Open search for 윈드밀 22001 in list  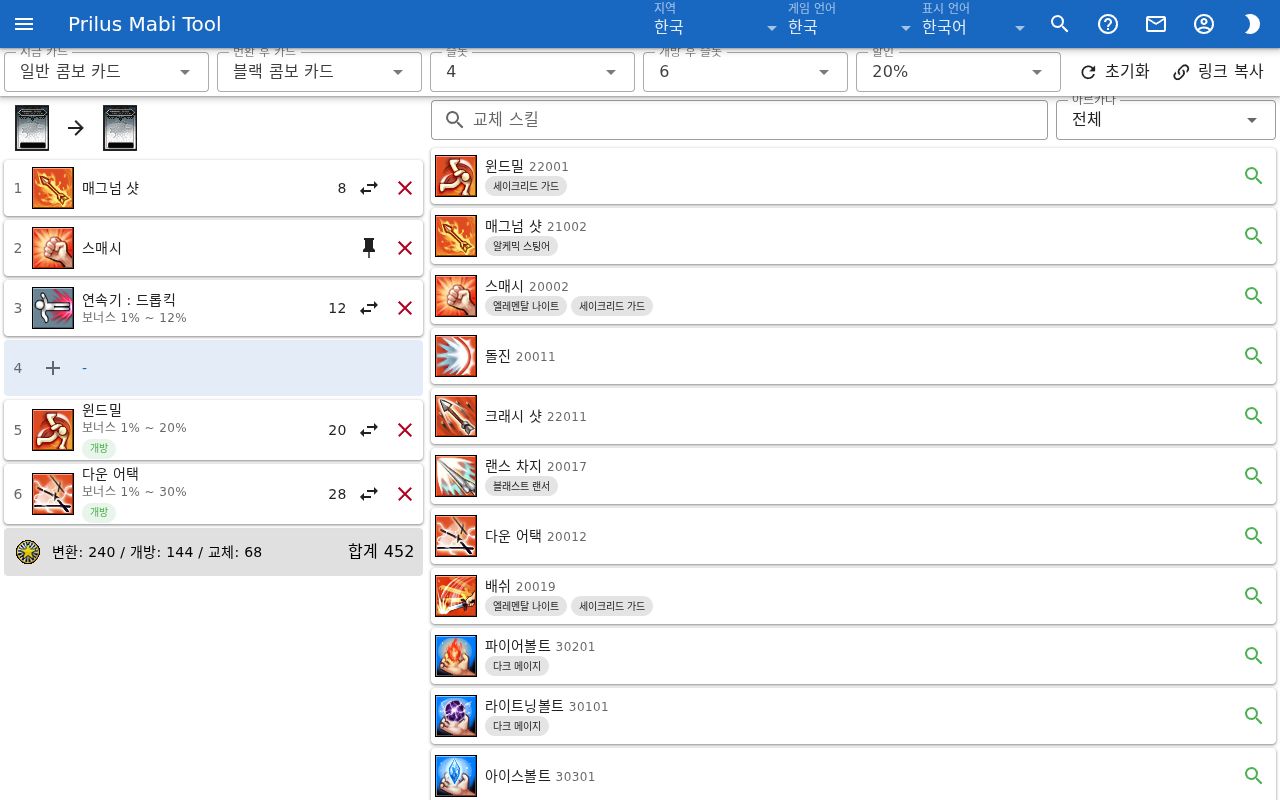[1253, 176]
